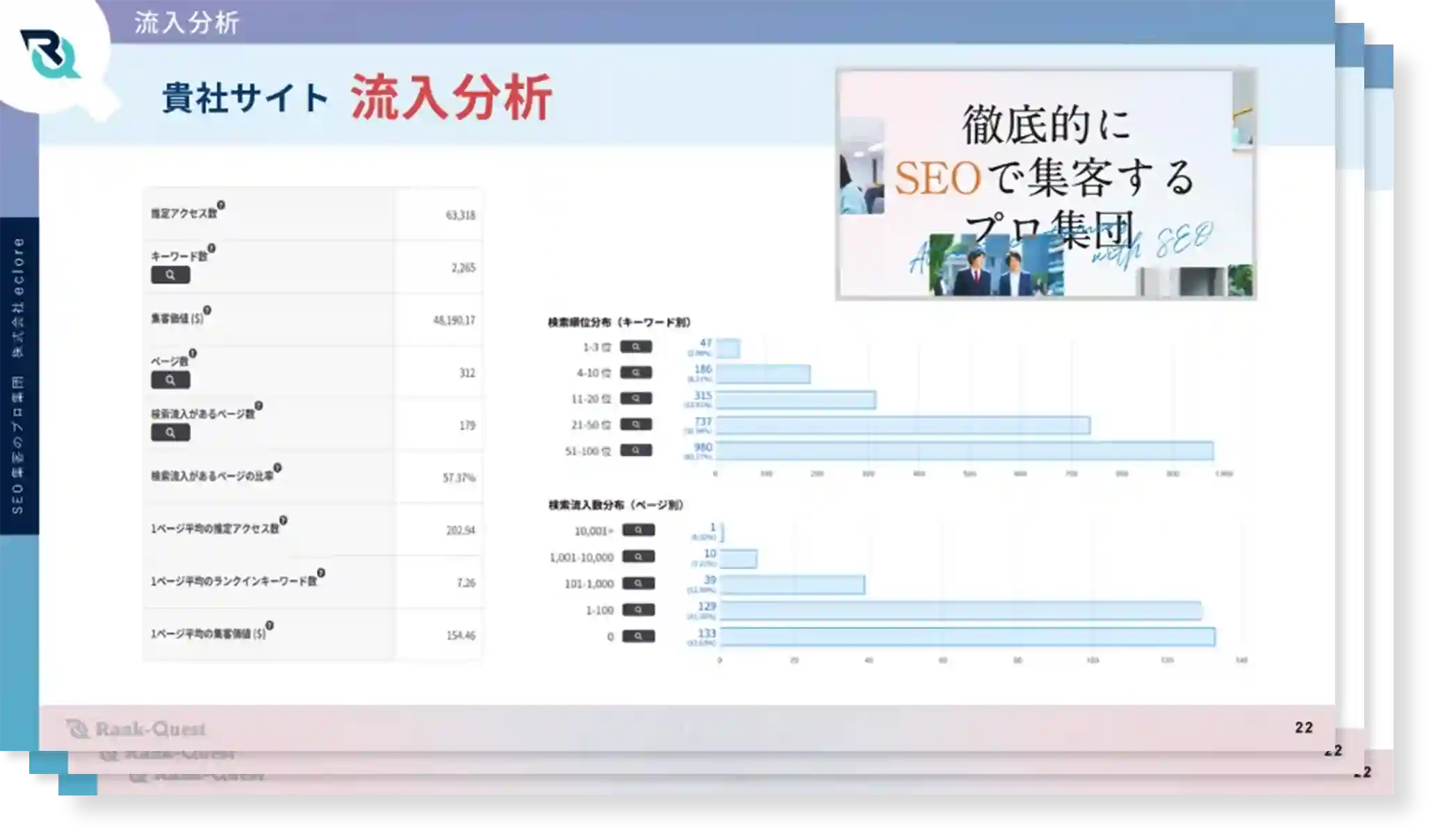
Task: Open the search icon beside 1,001-10,000
Action: click(638, 557)
